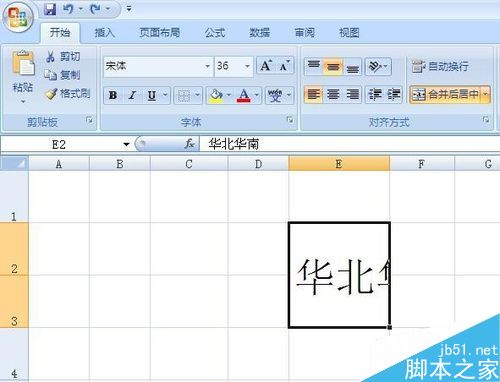Open font color palette arrow
The height and width of the screenshot is (382, 500).
click(x=257, y=95)
